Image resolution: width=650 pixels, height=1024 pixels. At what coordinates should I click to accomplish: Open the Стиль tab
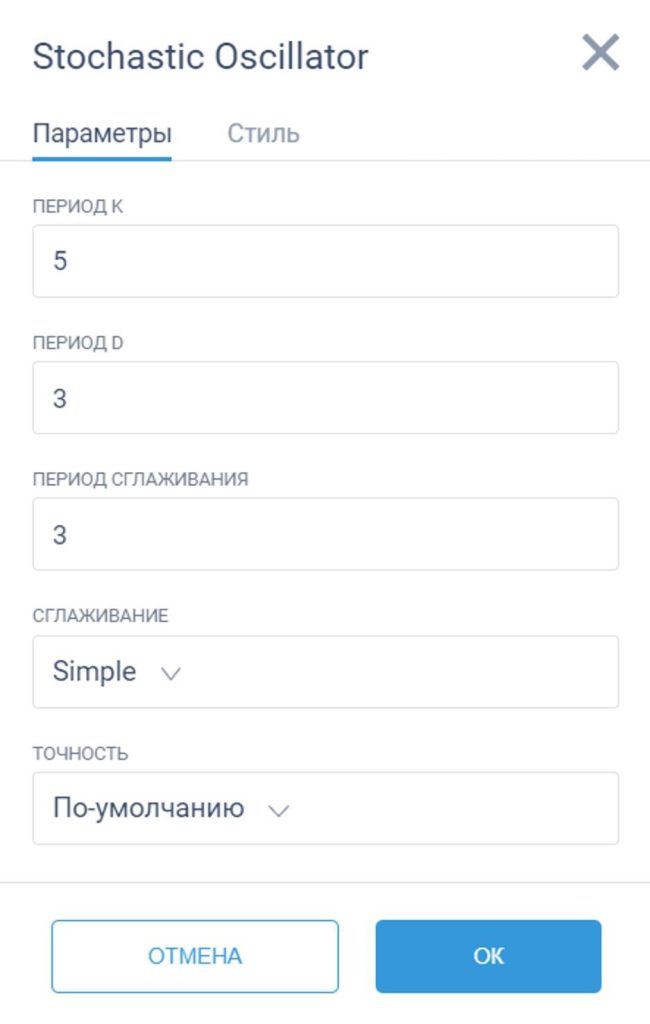coord(263,134)
